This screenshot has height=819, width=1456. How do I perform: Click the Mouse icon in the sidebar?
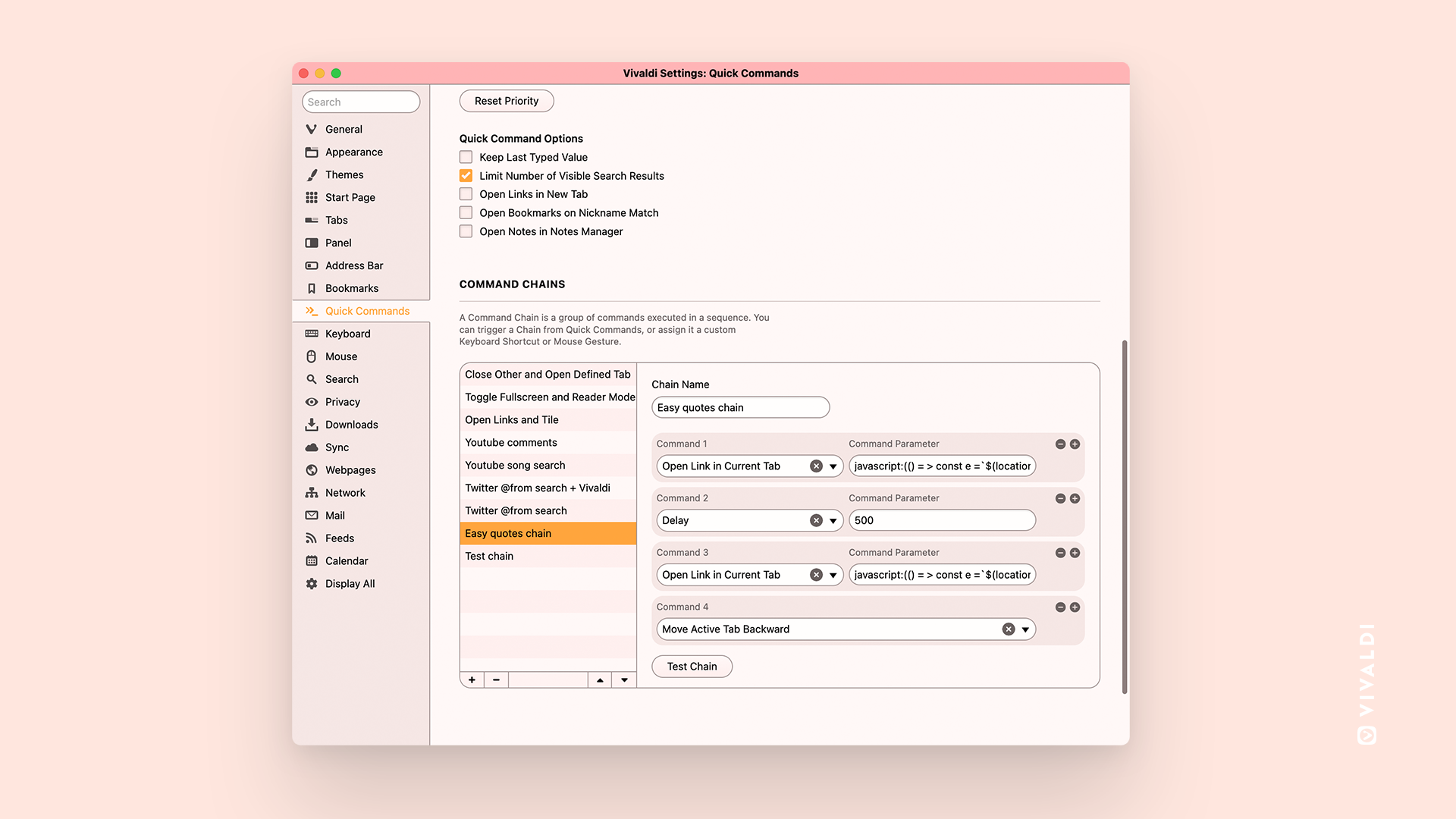[x=312, y=356]
